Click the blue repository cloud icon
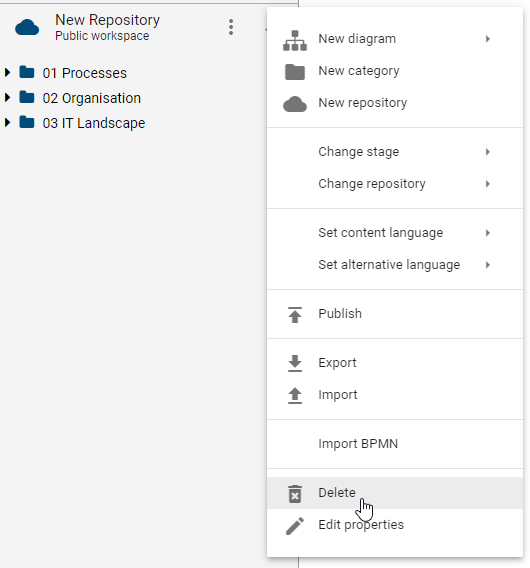The image size is (530, 568). (27, 28)
